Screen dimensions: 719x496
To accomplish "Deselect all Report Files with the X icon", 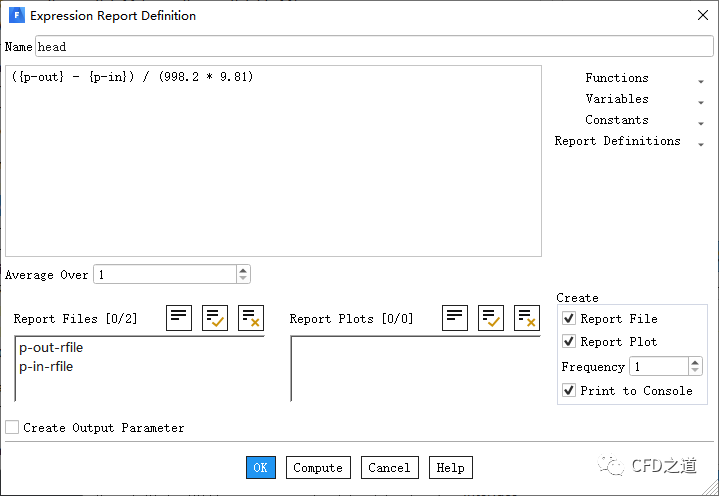I will (250, 318).
